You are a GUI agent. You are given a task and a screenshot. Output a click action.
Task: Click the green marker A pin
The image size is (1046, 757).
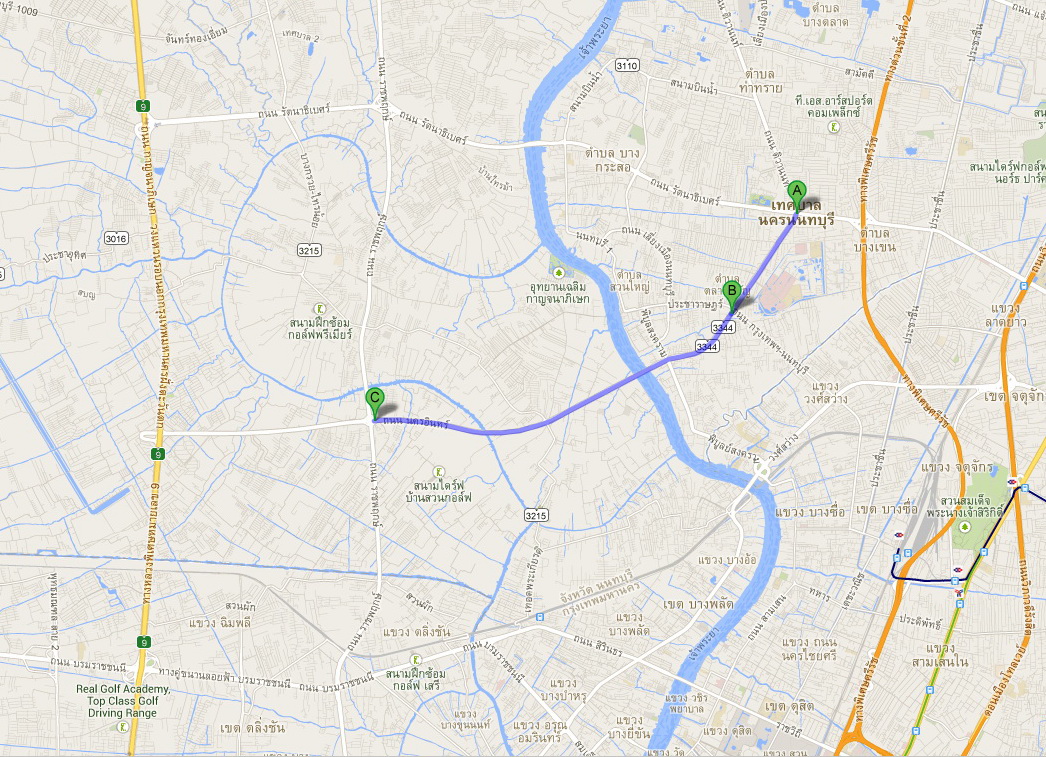[x=796, y=195]
